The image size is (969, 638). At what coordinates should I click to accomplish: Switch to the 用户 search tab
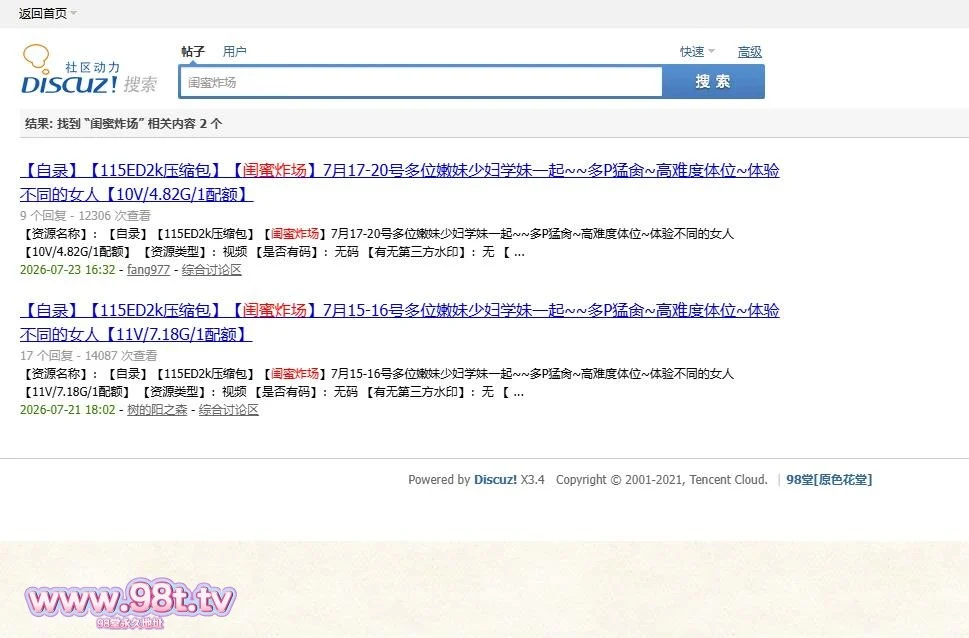(234, 51)
